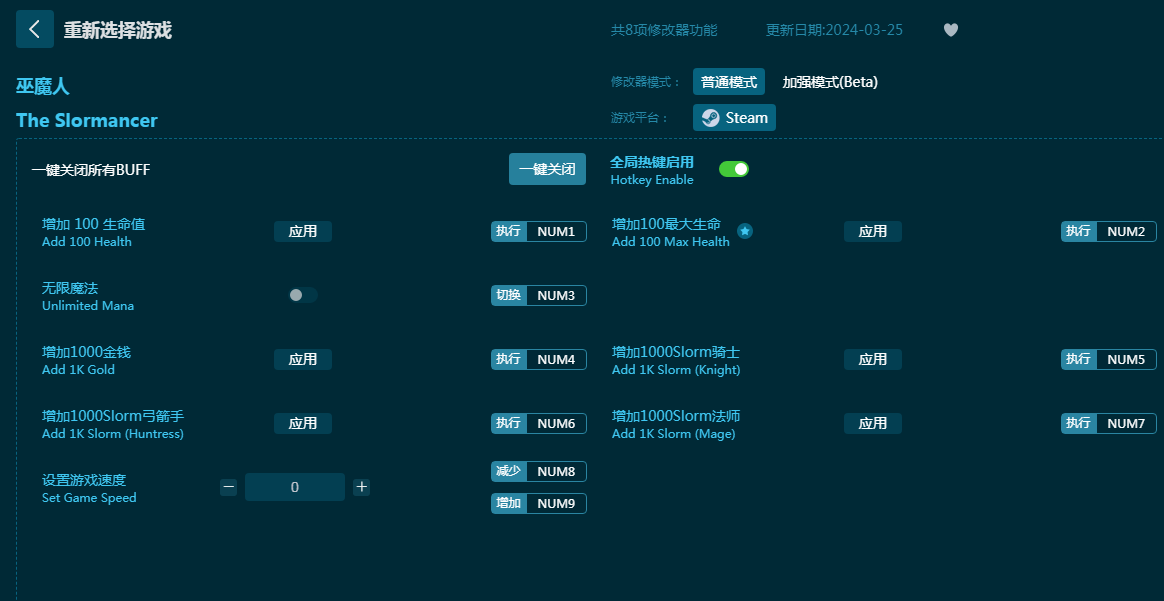Viewport: 1164px width, 601px height.
Task: Decrease game speed with minus button
Action: coord(229,487)
